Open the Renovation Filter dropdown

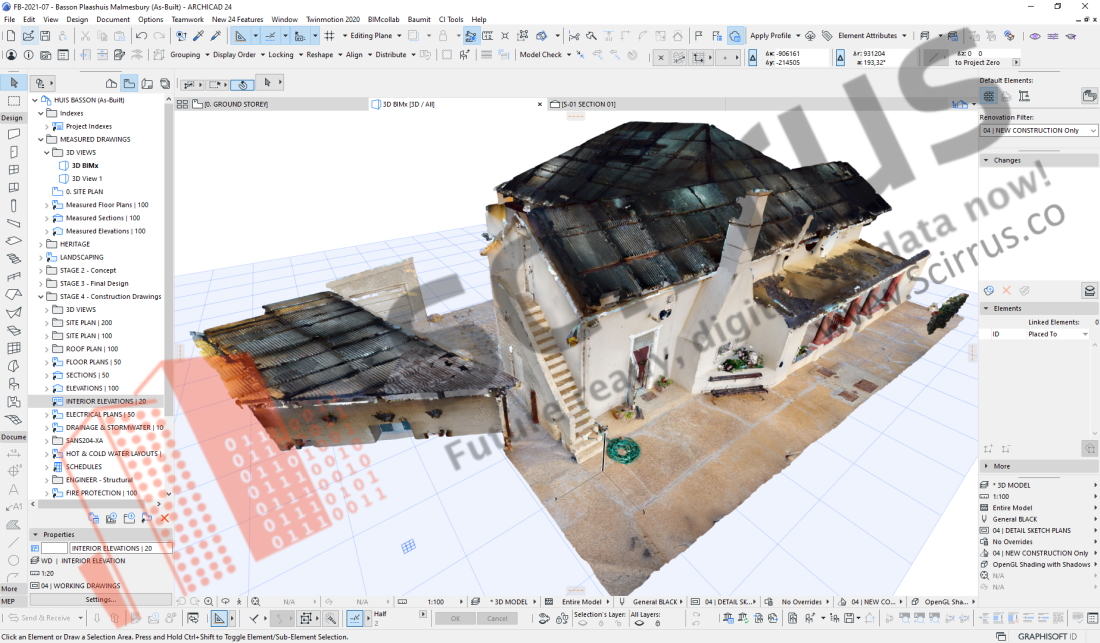(1037, 131)
